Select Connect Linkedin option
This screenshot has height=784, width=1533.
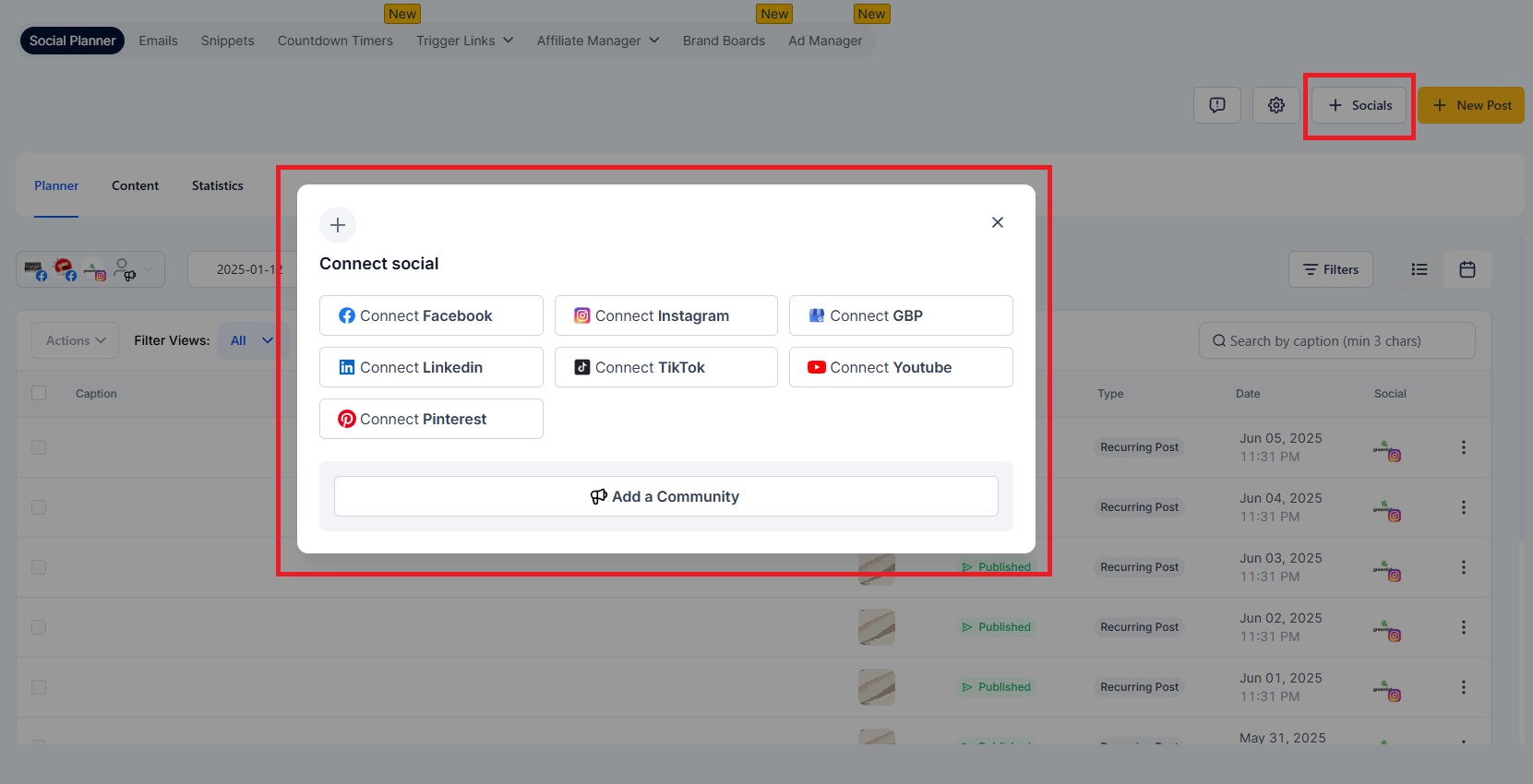431,367
